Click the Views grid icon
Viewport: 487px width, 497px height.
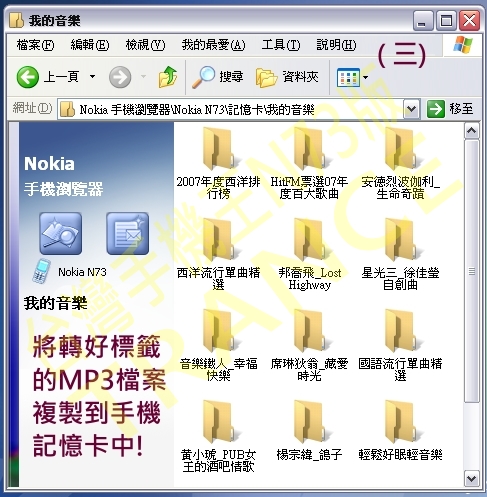click(348, 78)
